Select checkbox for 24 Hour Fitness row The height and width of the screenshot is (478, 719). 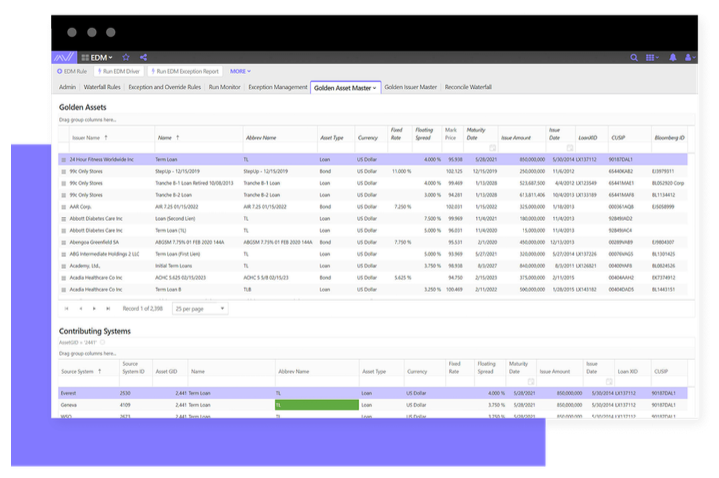click(64, 159)
